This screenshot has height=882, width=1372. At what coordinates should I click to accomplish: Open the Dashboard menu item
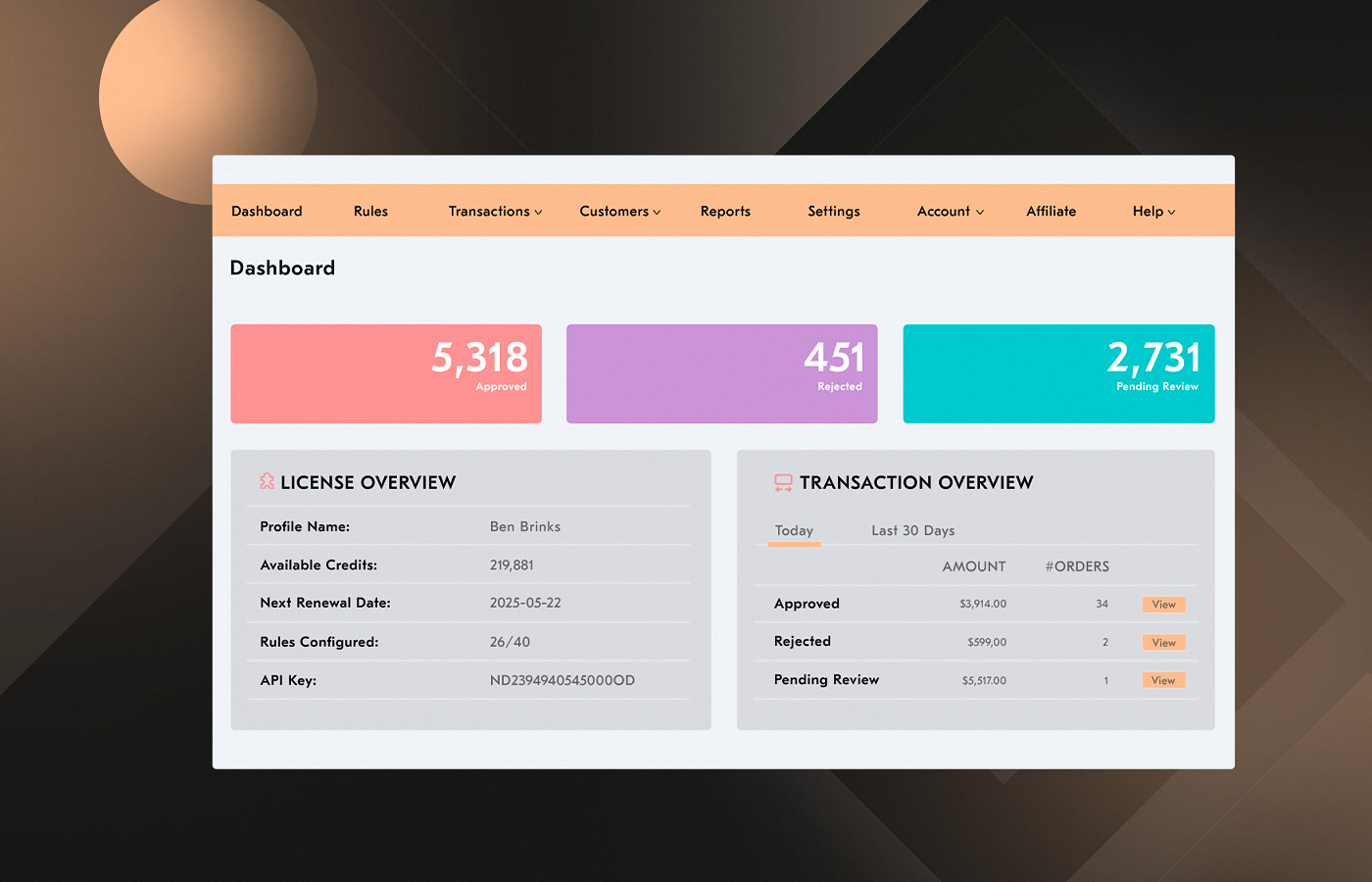pos(267,211)
